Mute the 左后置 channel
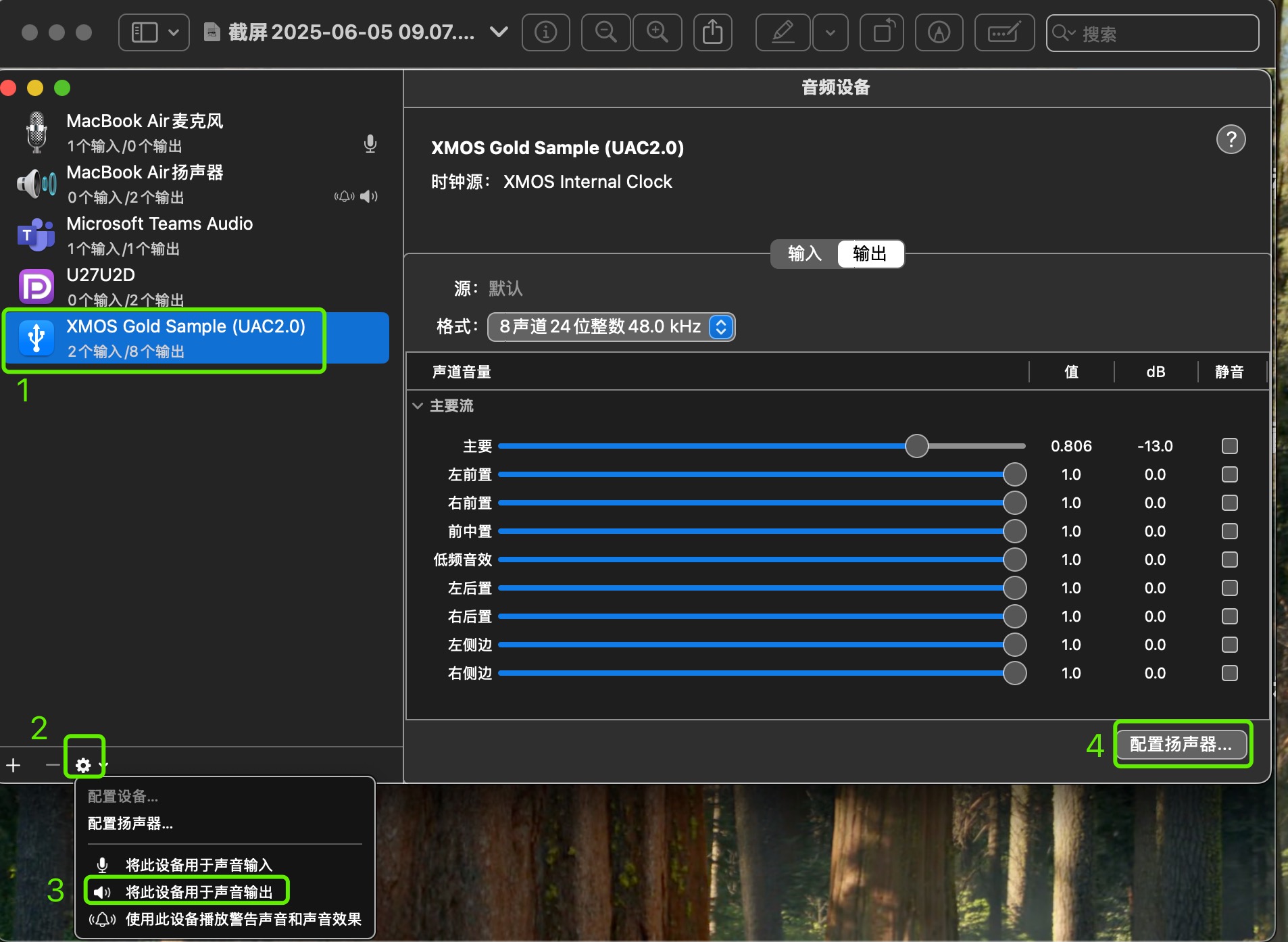 point(1230,588)
